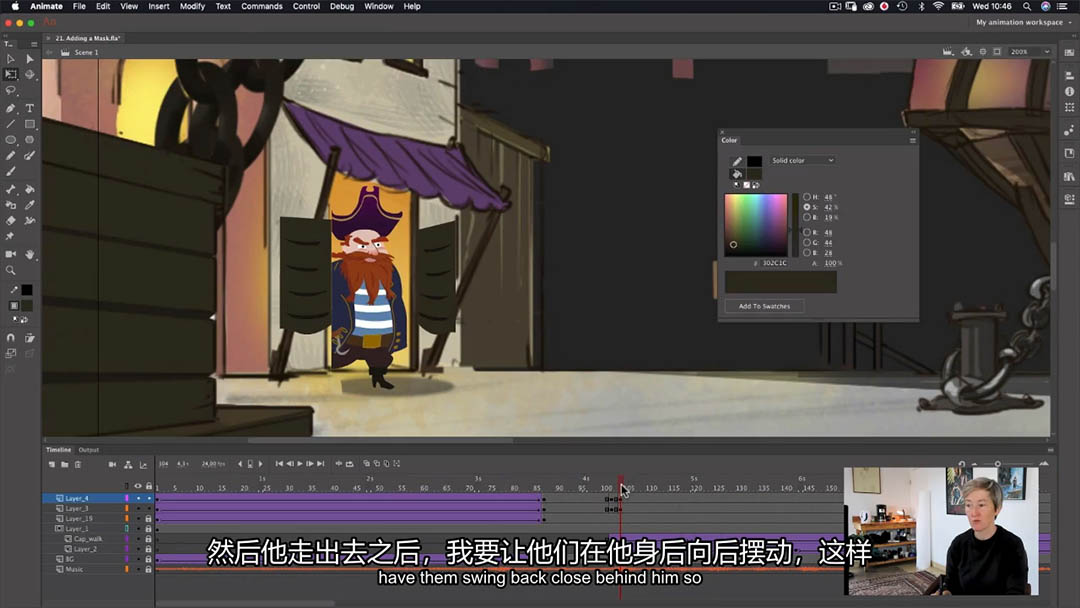Select the Pen tool
This screenshot has height=608, width=1080.
click(10, 108)
